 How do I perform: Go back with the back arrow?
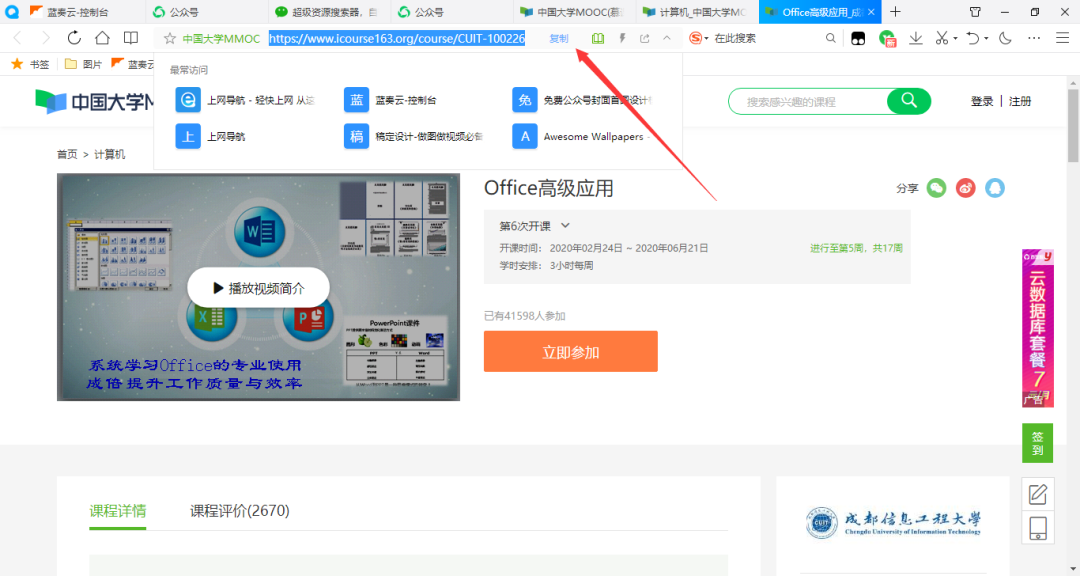[x=18, y=38]
